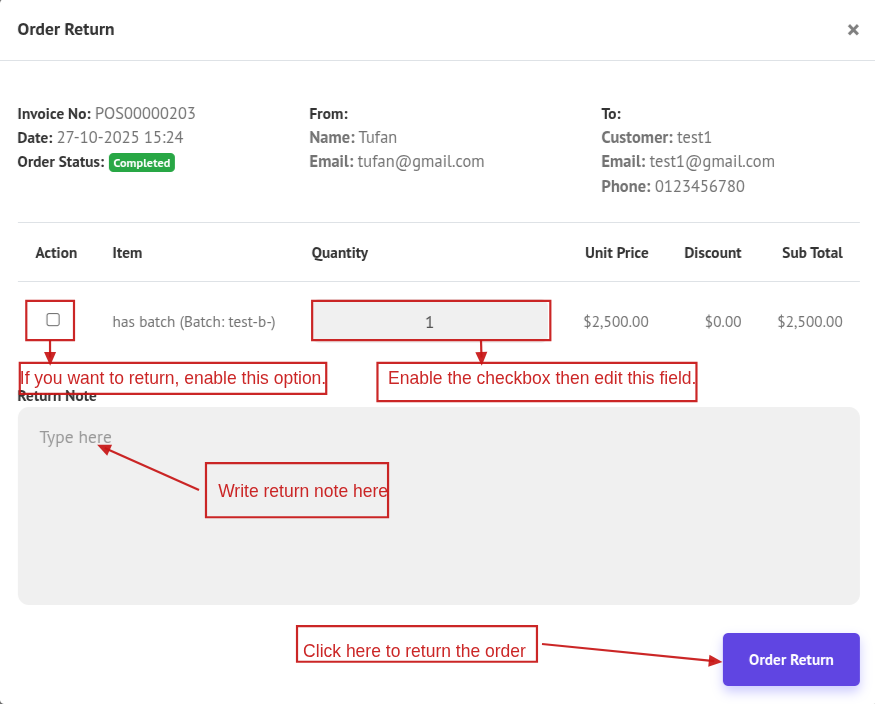Select invoice number POS00000203
Screen dimensions: 875x704
(x=145, y=114)
